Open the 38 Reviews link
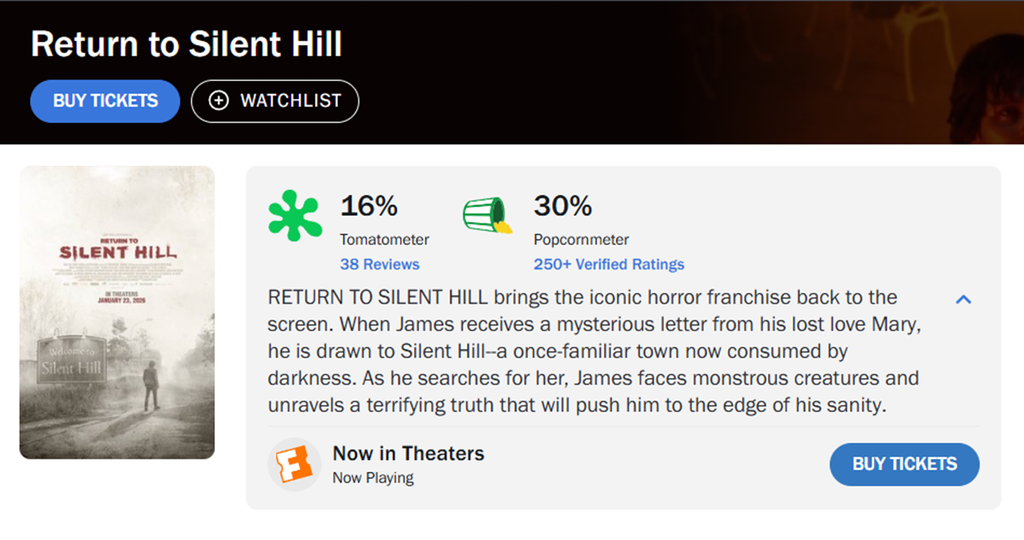 tap(379, 264)
